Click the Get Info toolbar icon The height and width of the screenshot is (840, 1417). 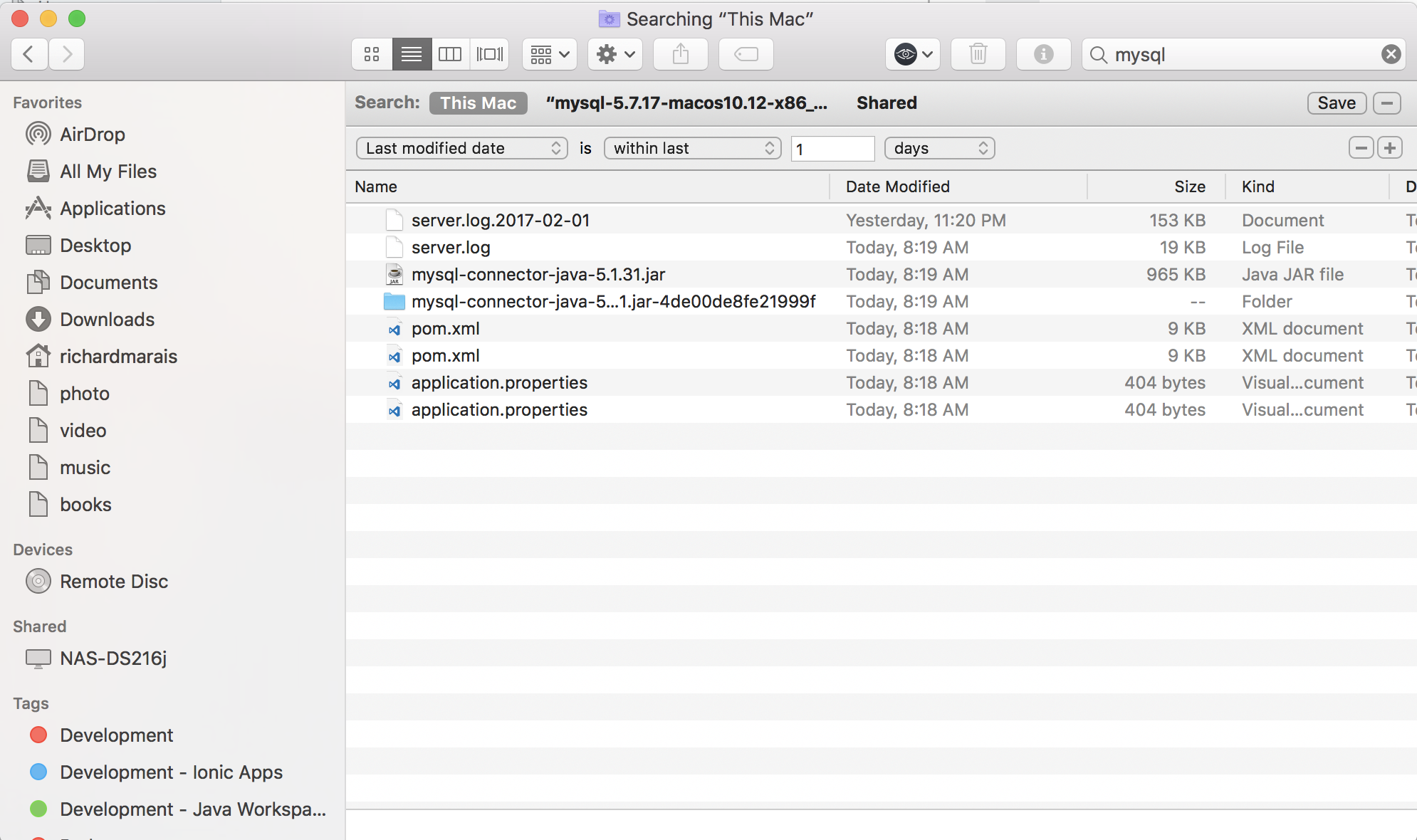(x=1043, y=54)
